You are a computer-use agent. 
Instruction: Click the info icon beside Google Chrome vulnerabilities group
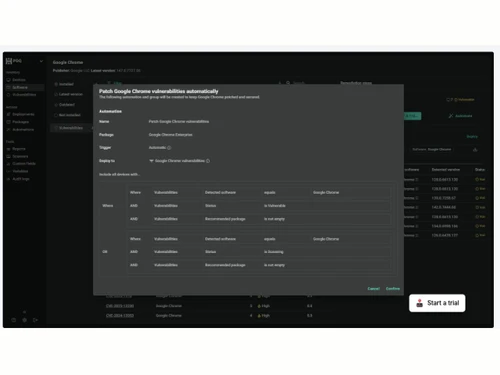click(x=208, y=161)
